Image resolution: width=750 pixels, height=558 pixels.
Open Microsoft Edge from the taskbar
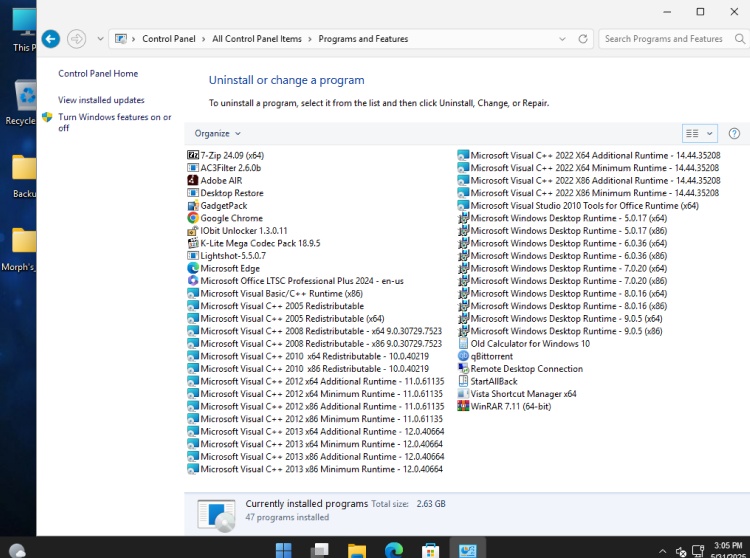[394, 550]
